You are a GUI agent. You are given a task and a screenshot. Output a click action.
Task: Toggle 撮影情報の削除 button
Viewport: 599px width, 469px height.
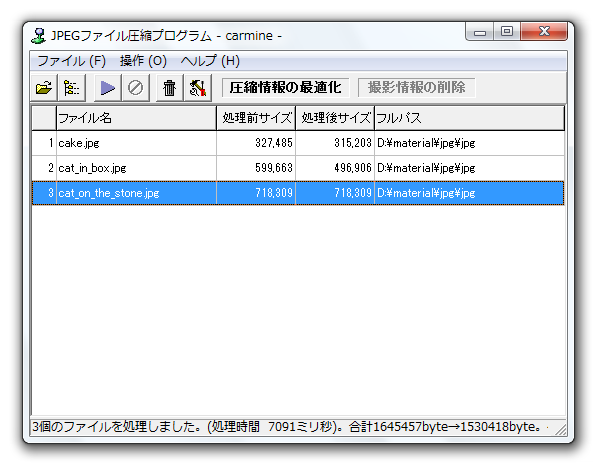tap(416, 87)
